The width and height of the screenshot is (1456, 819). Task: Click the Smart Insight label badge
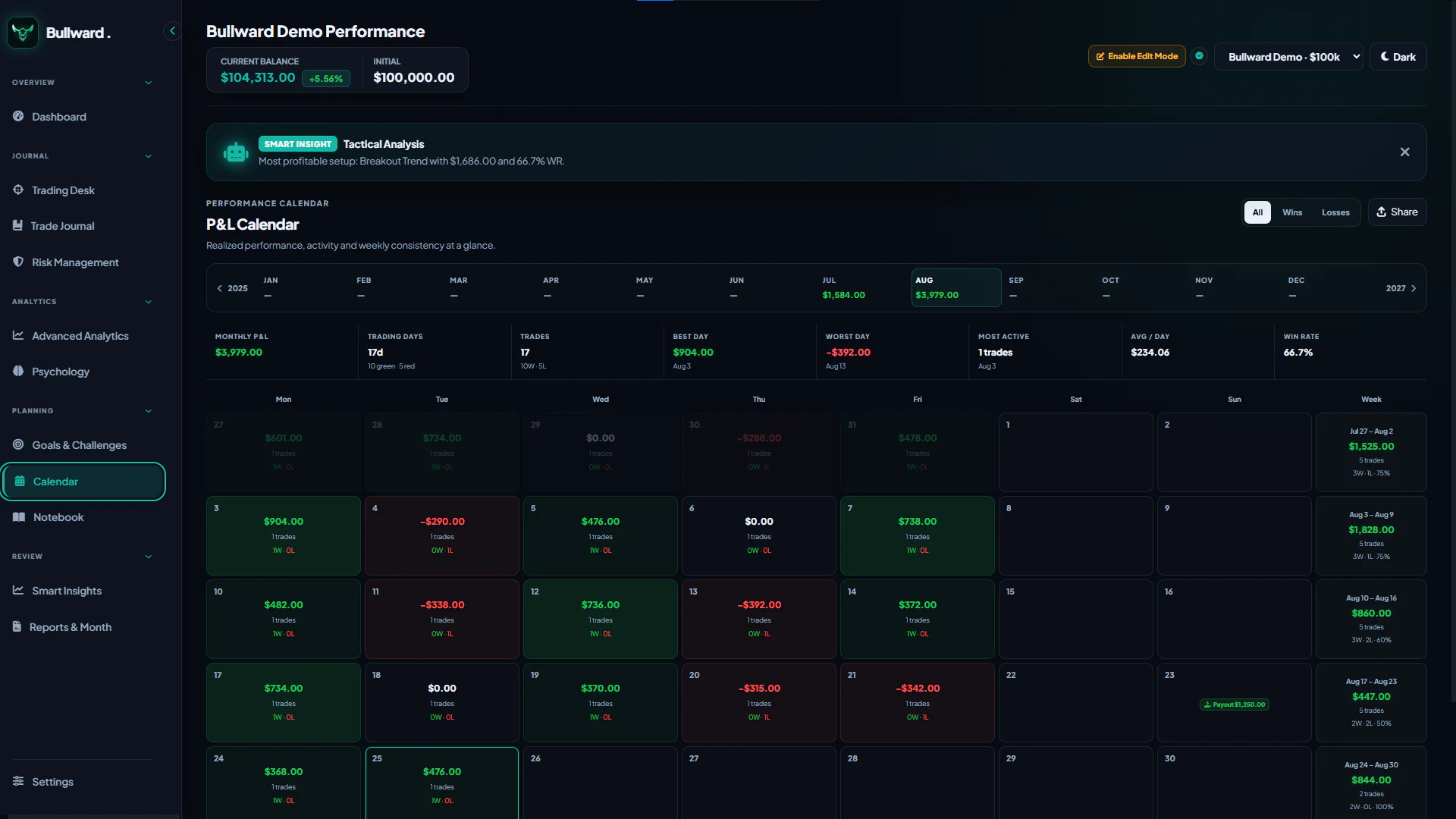298,144
